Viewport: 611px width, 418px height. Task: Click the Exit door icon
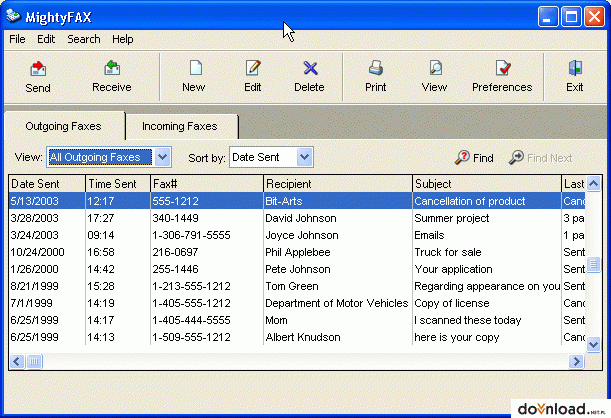click(575, 68)
